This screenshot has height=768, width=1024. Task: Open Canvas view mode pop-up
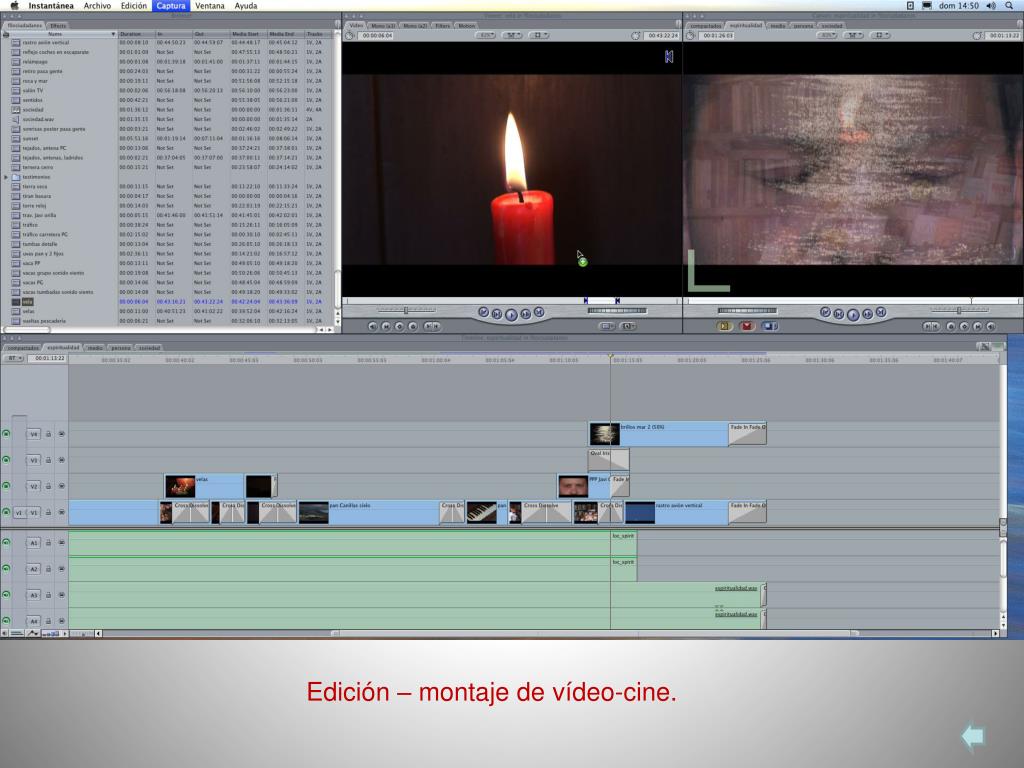(x=880, y=35)
